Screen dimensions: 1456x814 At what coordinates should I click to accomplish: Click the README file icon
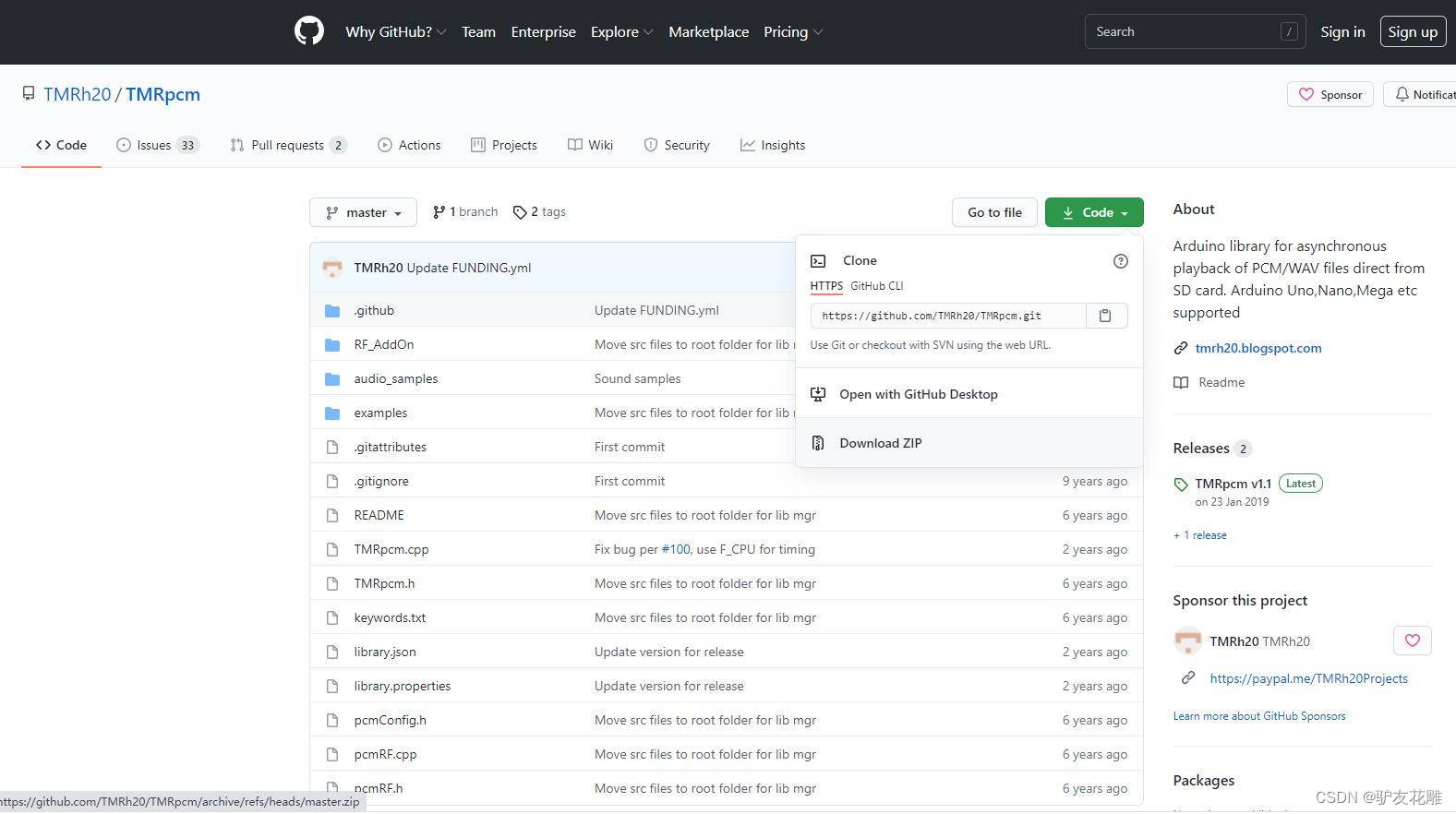point(332,516)
